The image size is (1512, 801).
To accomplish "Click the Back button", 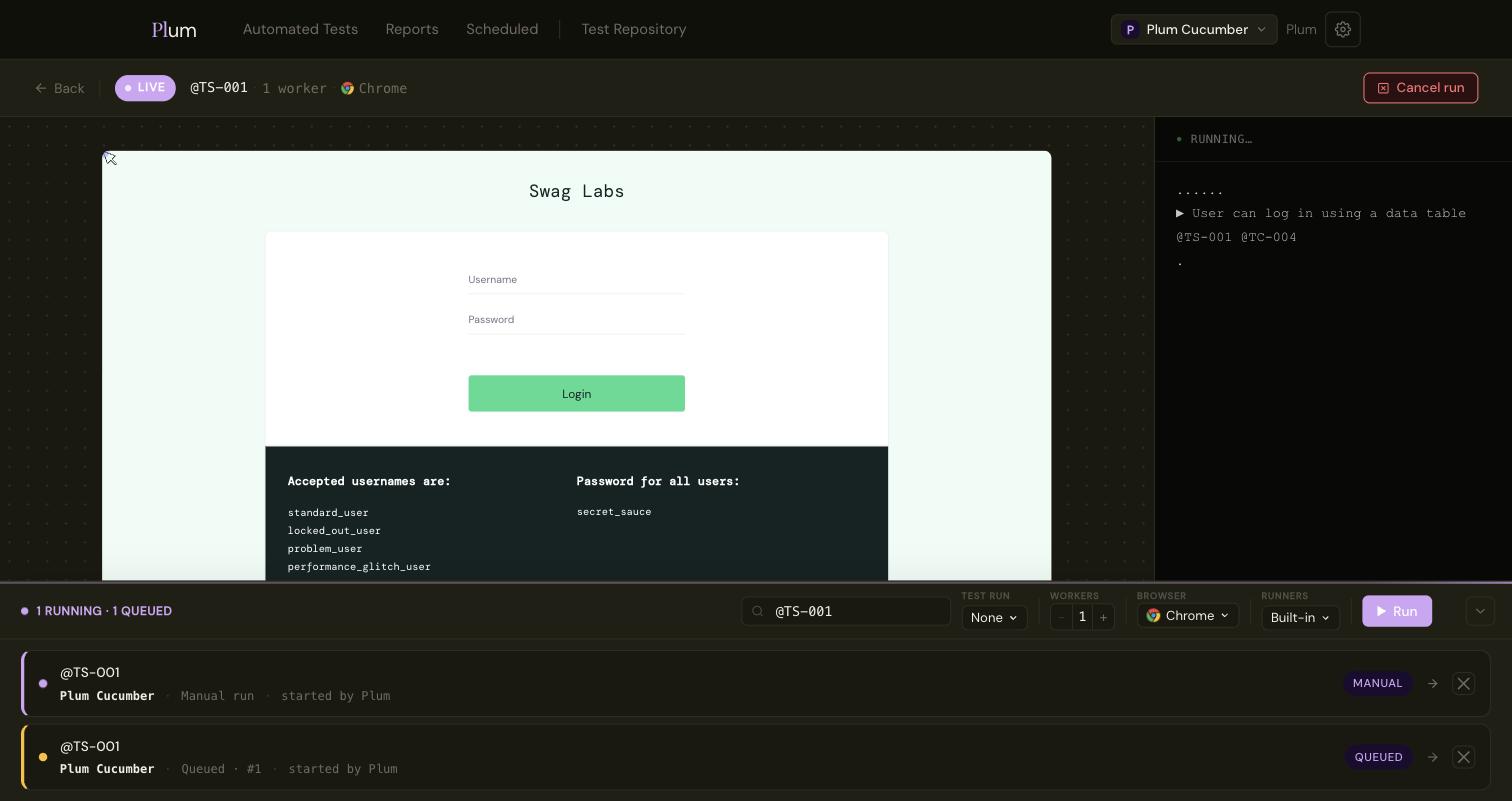I will coord(60,88).
